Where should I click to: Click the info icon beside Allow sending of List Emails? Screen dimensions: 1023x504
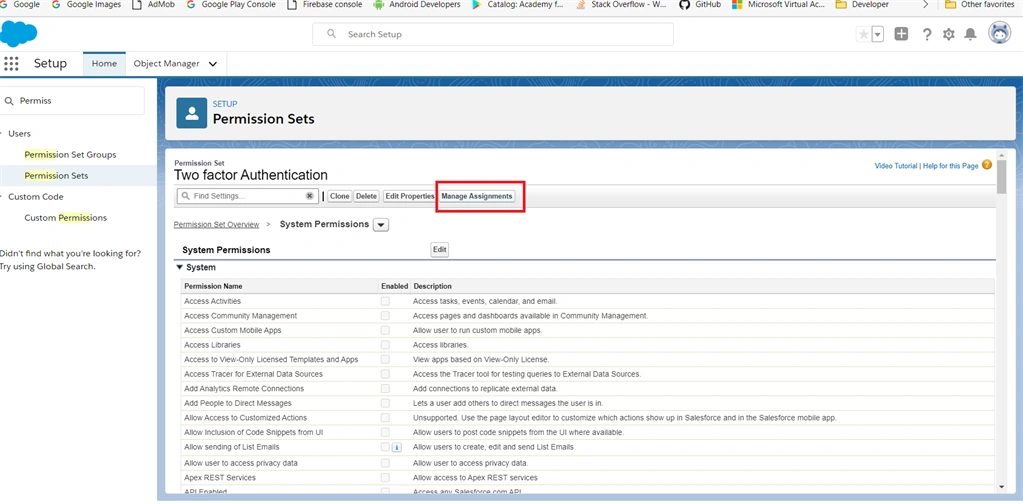(397, 447)
